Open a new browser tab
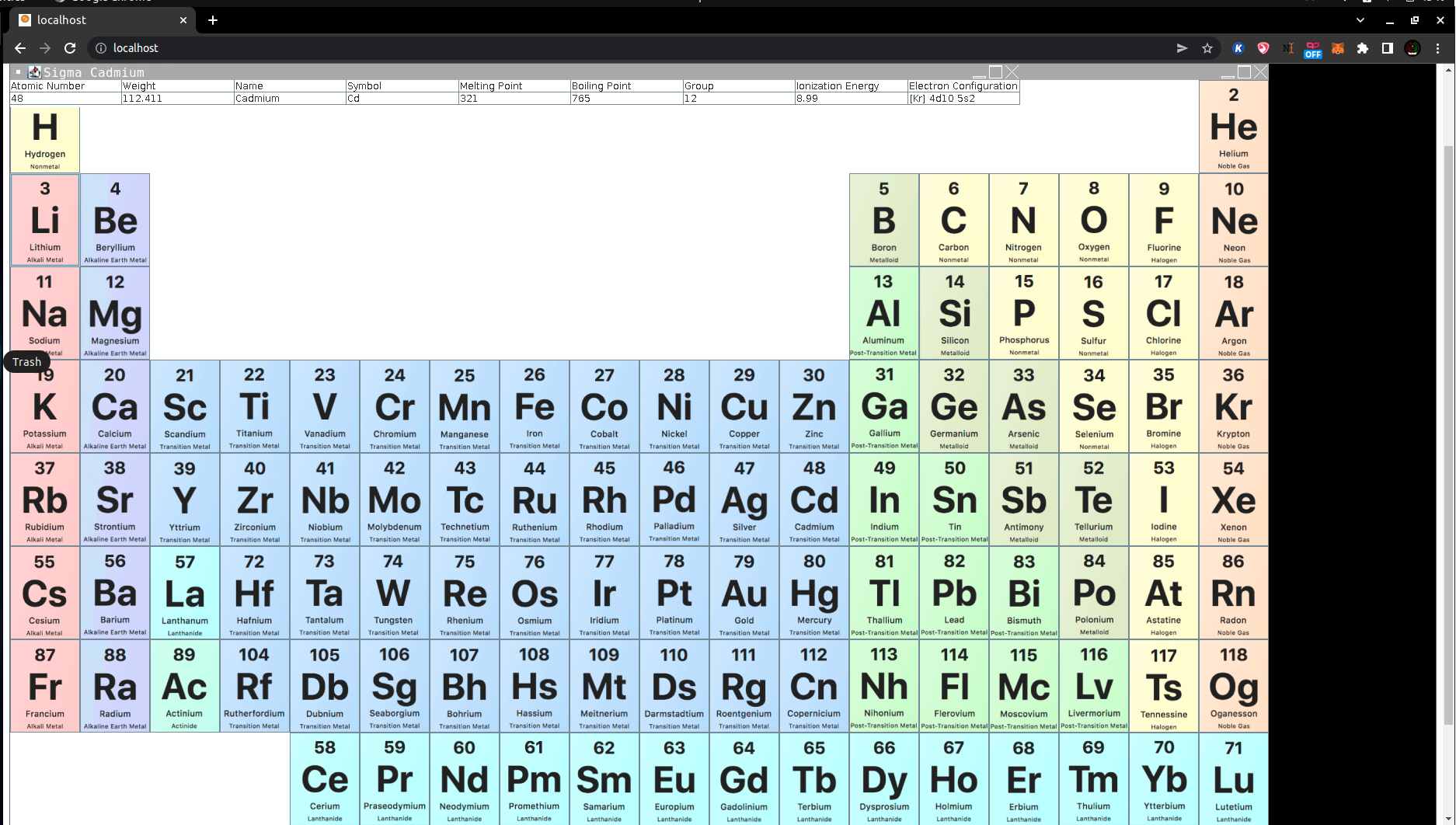The height and width of the screenshot is (825, 1456). [212, 20]
